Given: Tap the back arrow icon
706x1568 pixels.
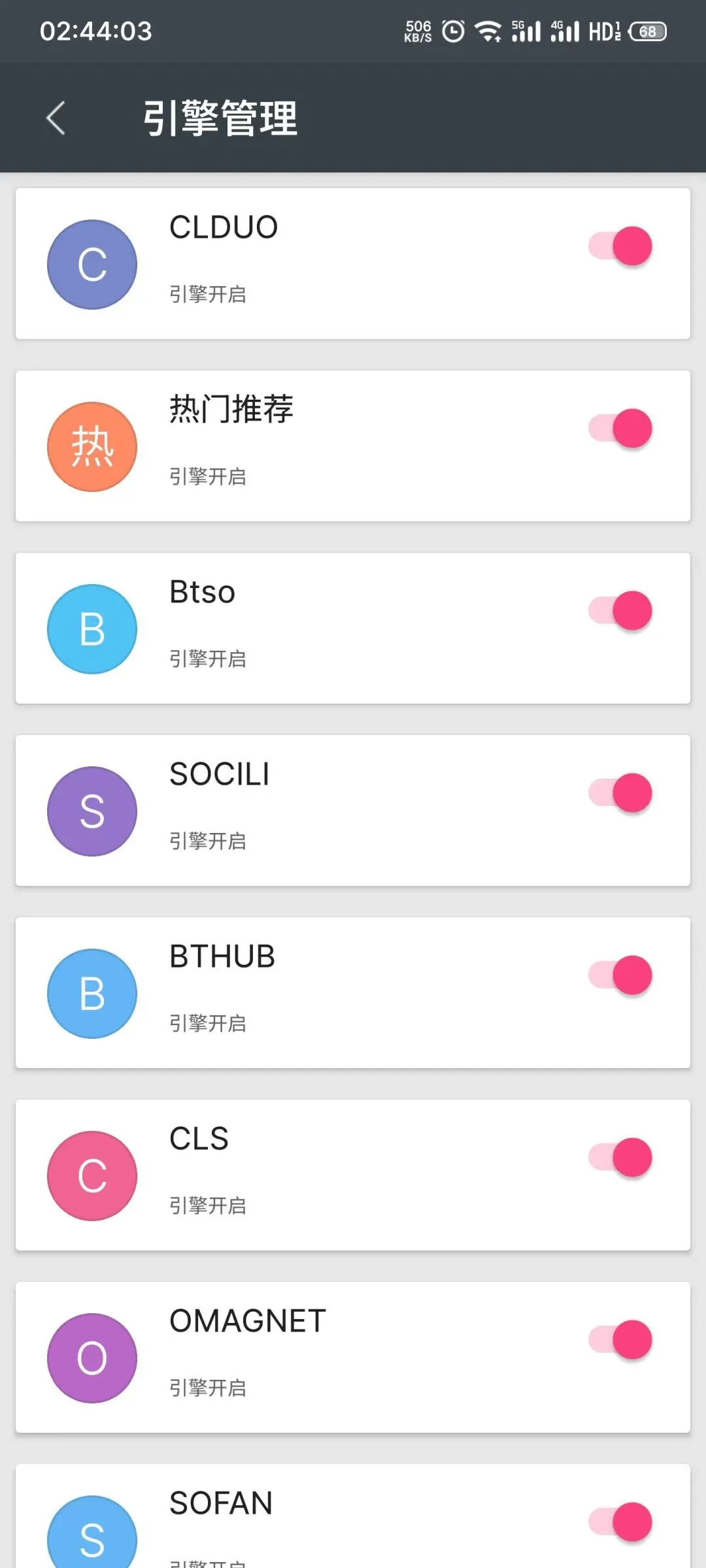Looking at the screenshot, I should click(56, 118).
